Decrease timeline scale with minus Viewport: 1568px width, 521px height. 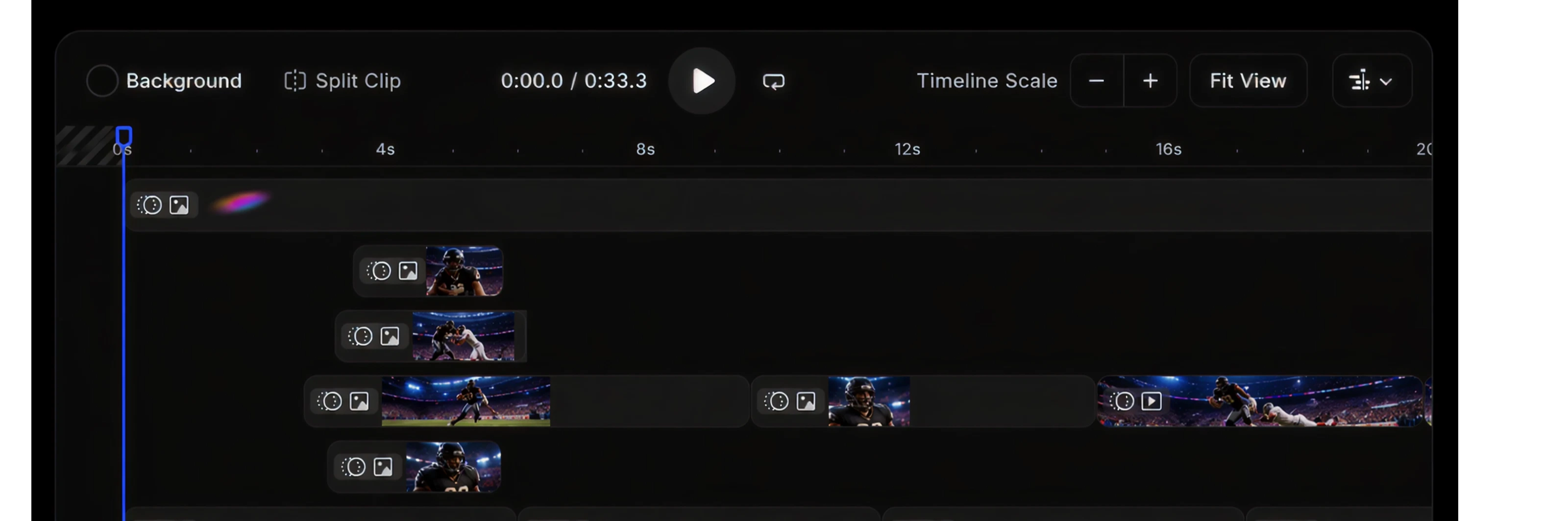tap(1096, 81)
